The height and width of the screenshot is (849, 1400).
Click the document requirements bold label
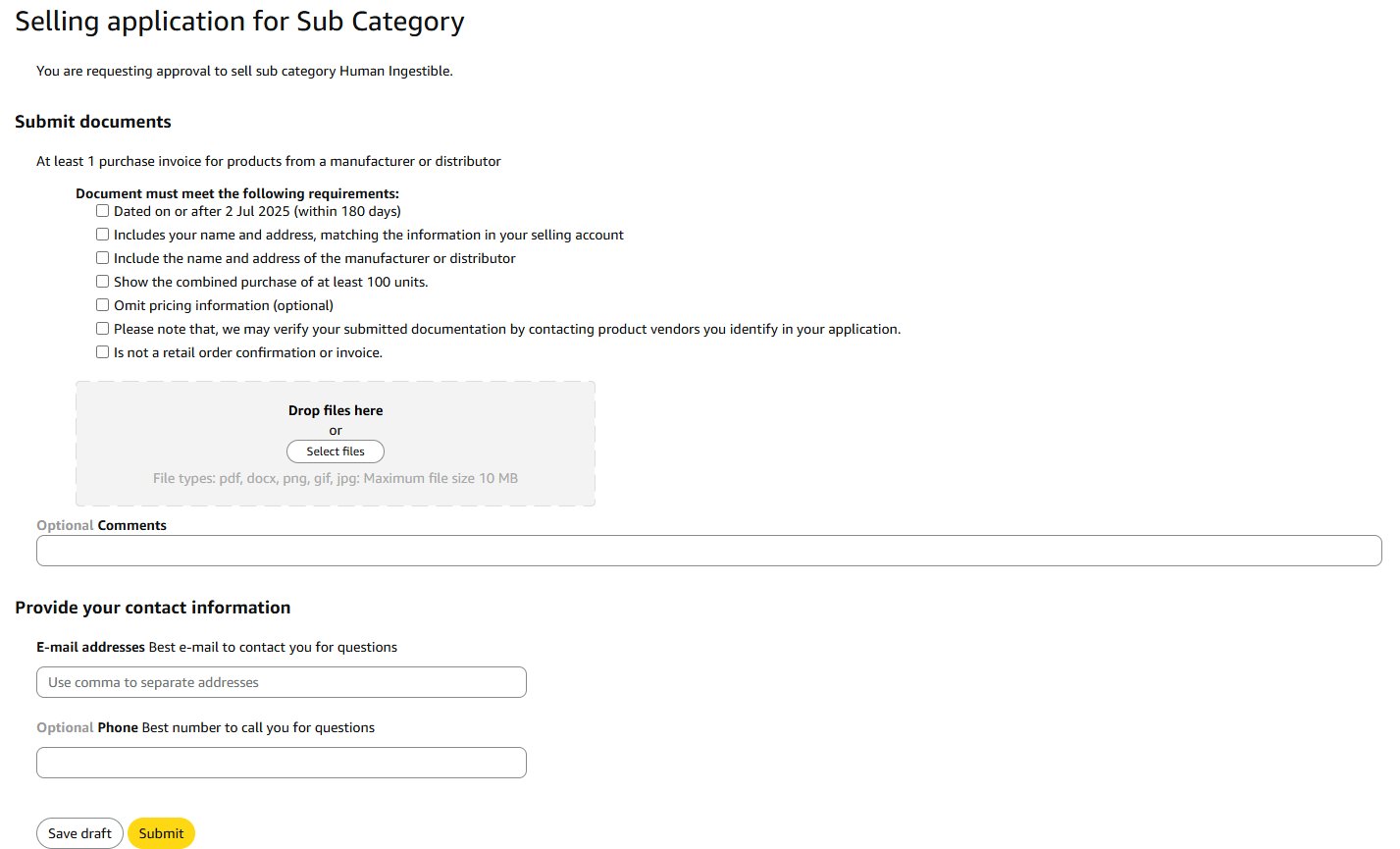click(239, 192)
